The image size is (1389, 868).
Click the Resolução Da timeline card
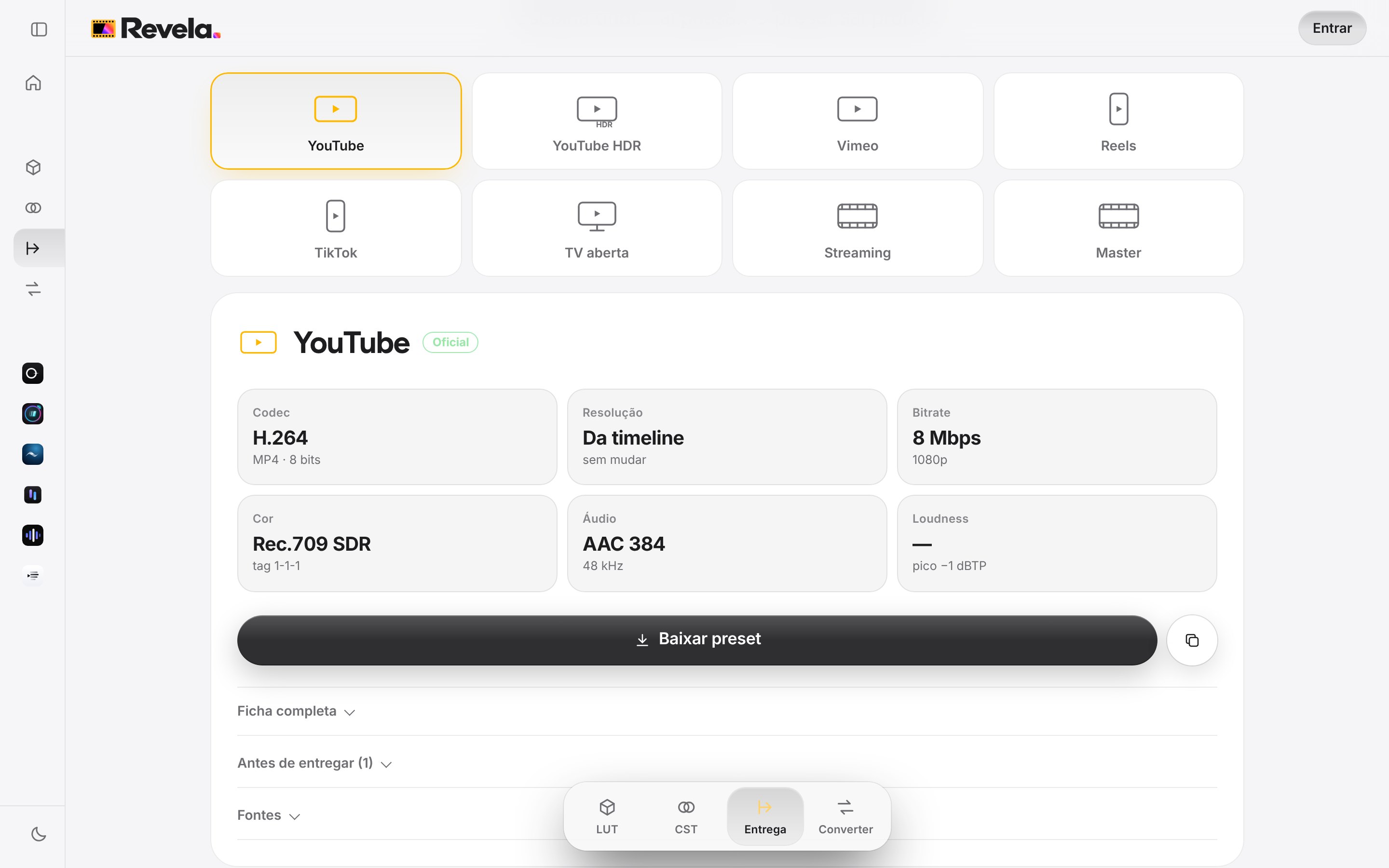(x=727, y=437)
